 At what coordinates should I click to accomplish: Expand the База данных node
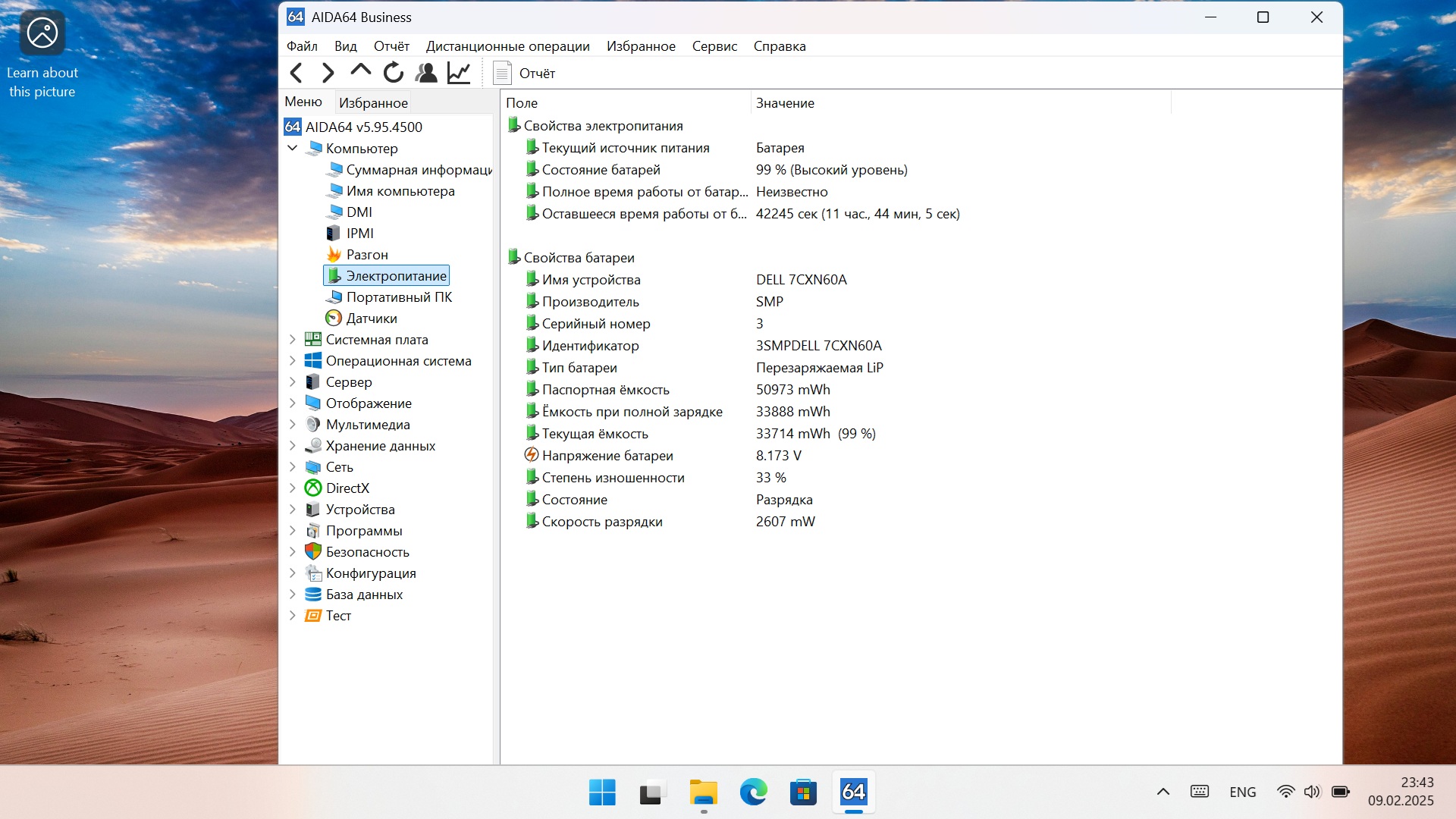tap(293, 595)
